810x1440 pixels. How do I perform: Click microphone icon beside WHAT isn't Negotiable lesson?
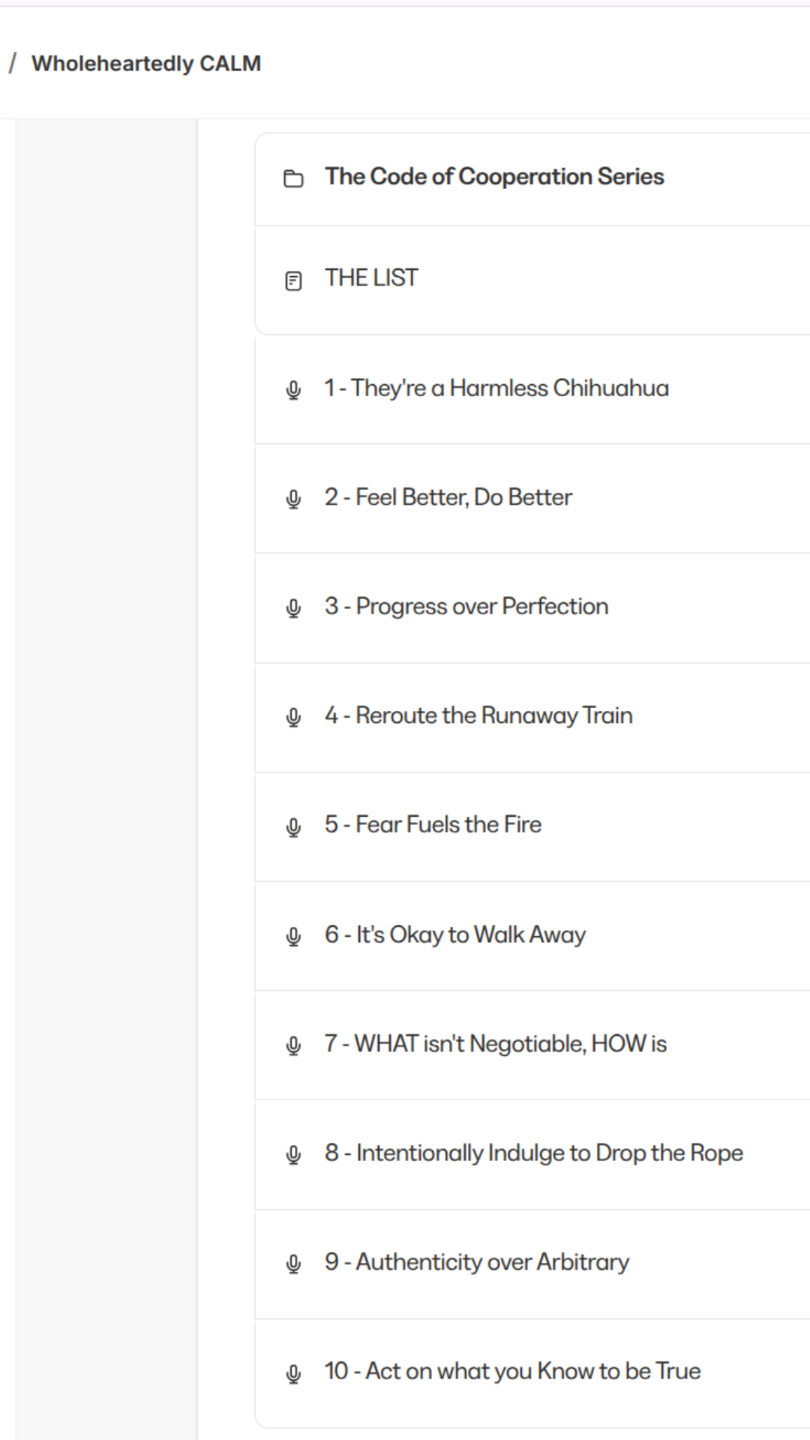tap(293, 1045)
